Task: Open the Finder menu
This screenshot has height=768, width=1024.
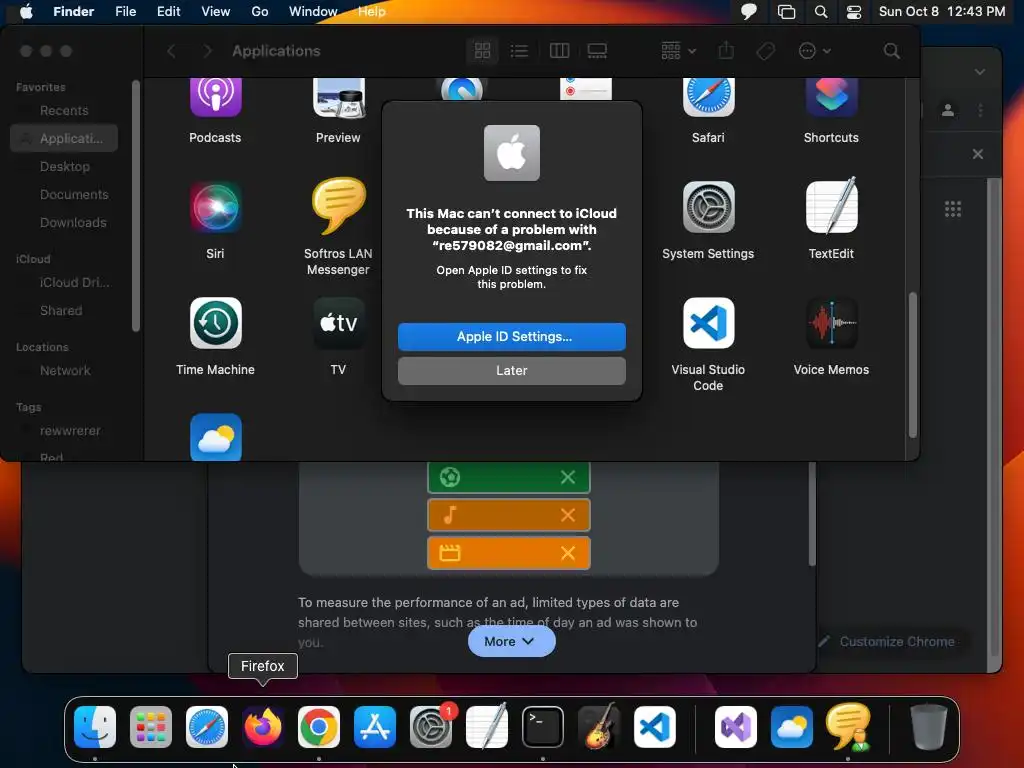Action: point(74,11)
